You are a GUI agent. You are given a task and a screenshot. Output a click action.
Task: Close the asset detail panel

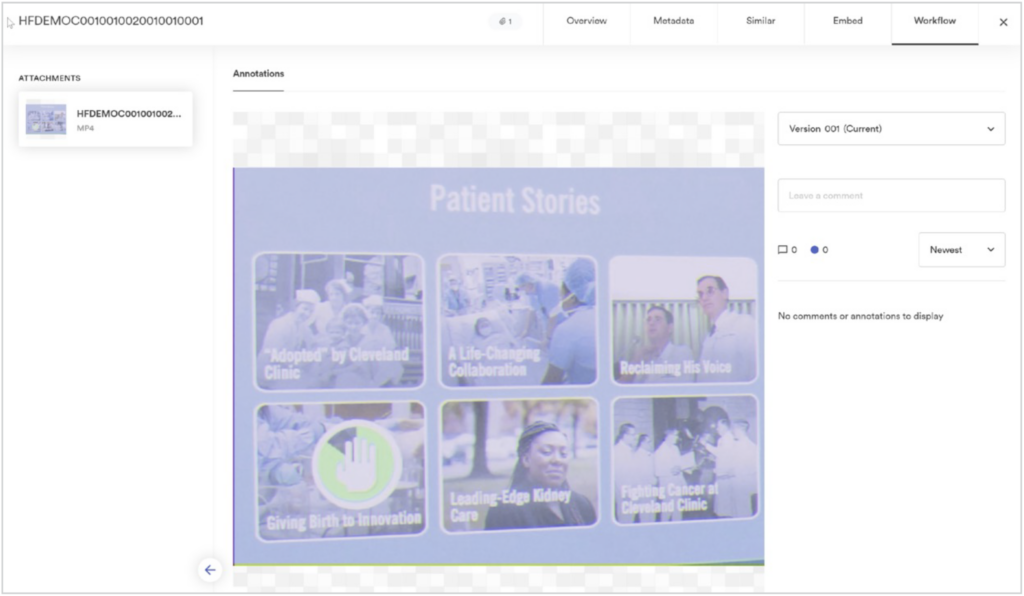tap(1003, 22)
